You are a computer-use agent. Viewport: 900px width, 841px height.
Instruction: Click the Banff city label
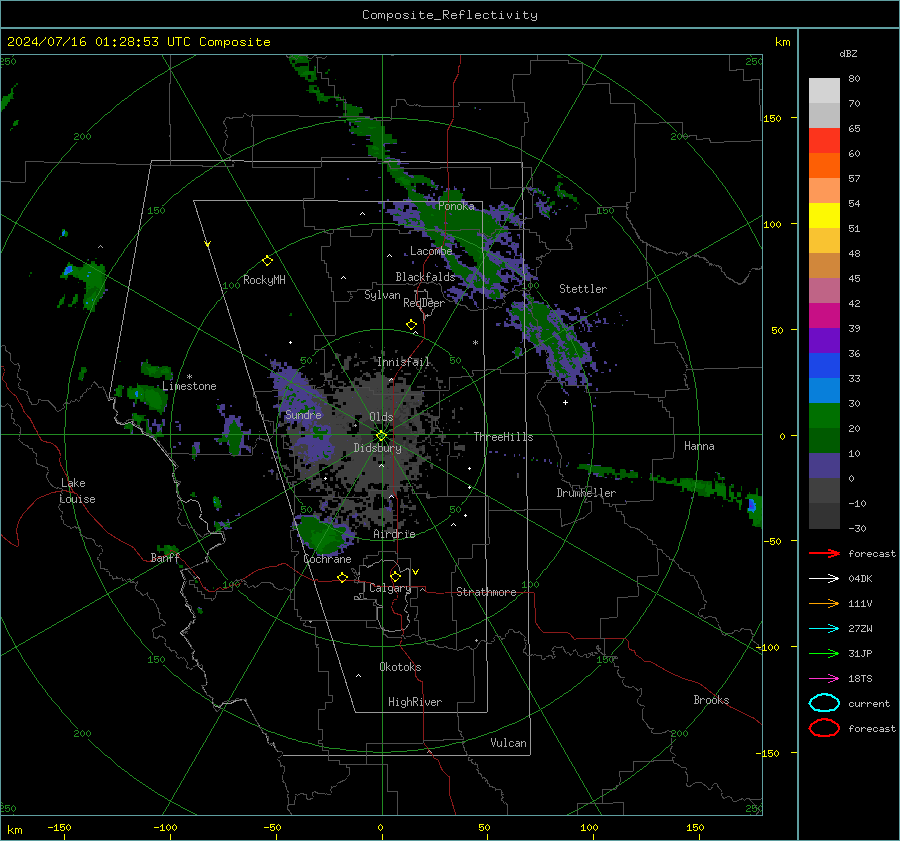point(165,557)
